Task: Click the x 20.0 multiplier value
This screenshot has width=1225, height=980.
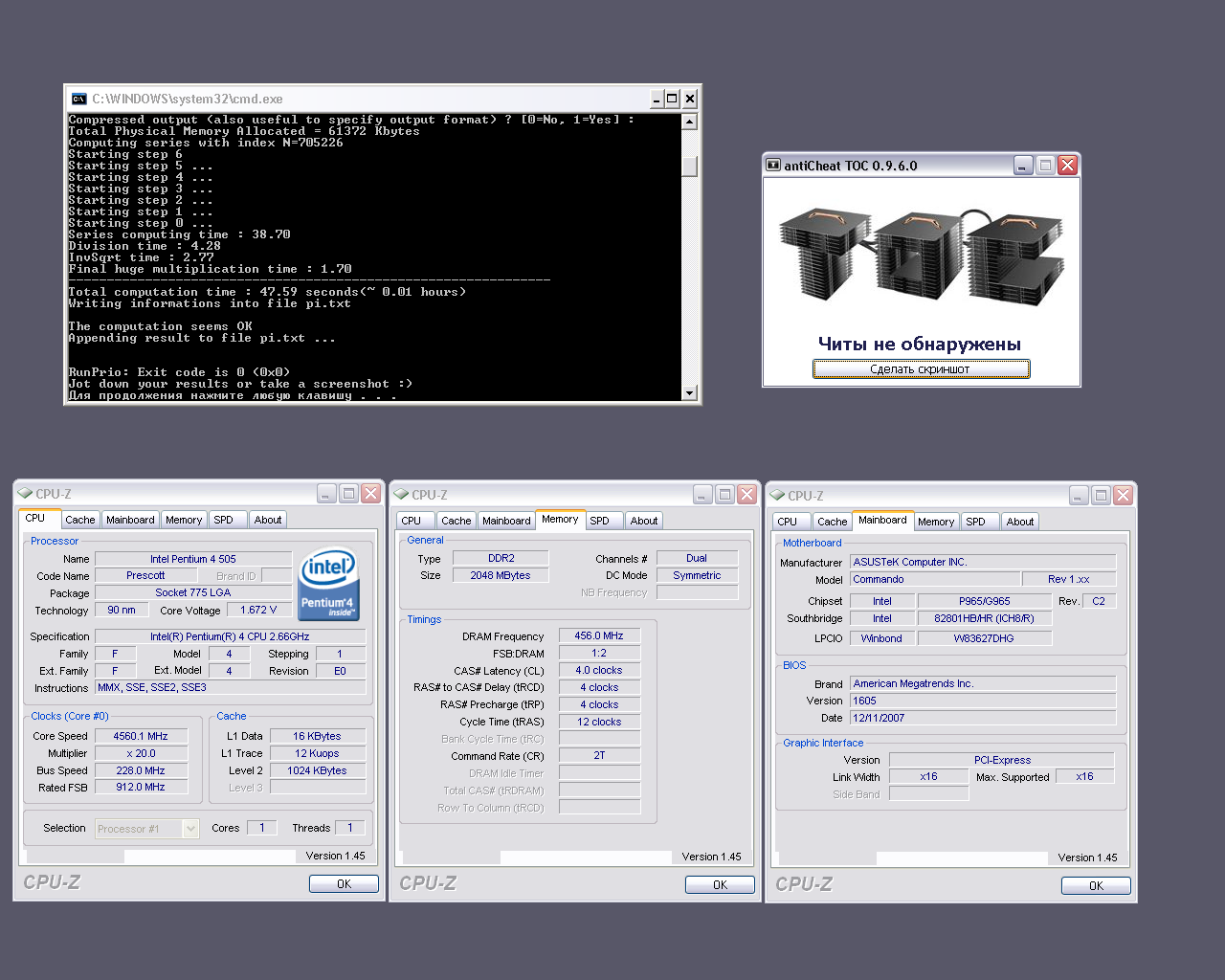Action: [x=141, y=754]
